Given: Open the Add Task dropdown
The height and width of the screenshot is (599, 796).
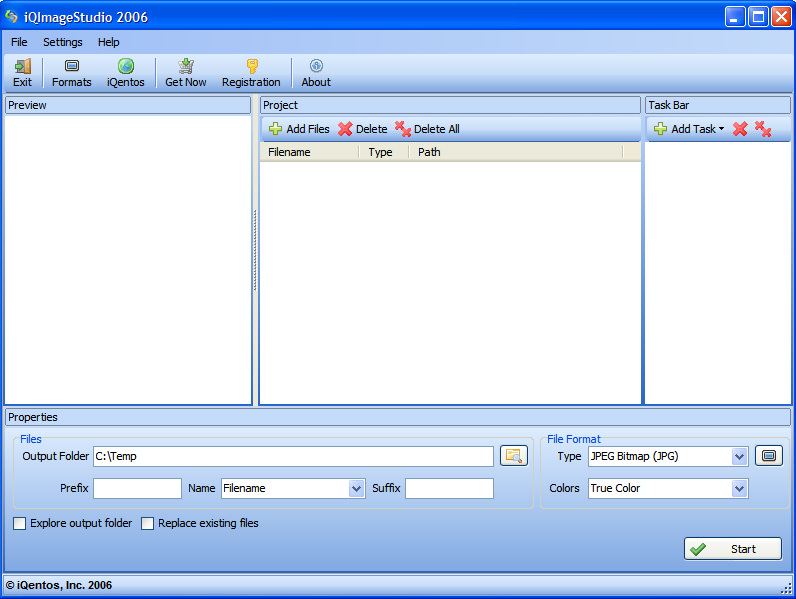Looking at the screenshot, I should tap(689, 129).
